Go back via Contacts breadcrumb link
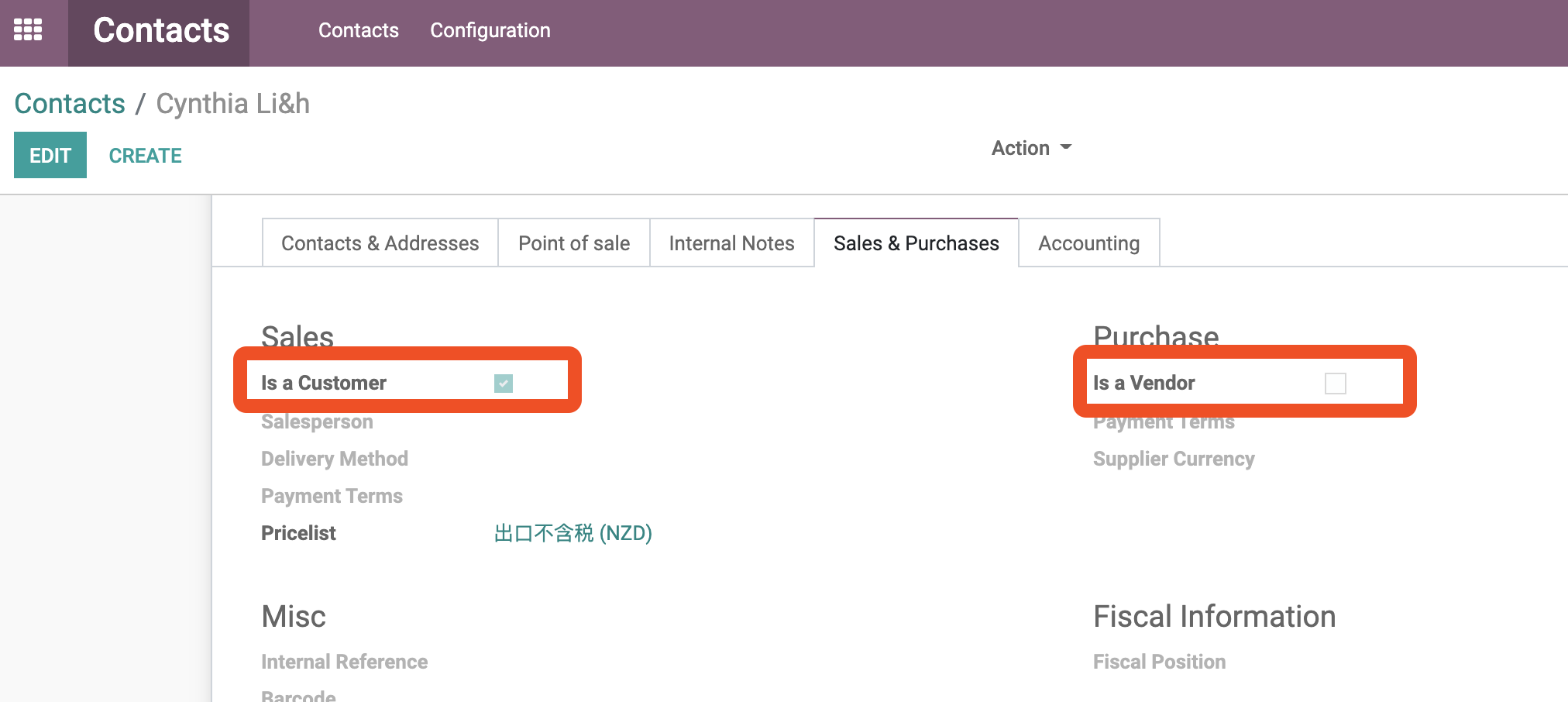Viewport: 1568px width, 702px height. [70, 103]
